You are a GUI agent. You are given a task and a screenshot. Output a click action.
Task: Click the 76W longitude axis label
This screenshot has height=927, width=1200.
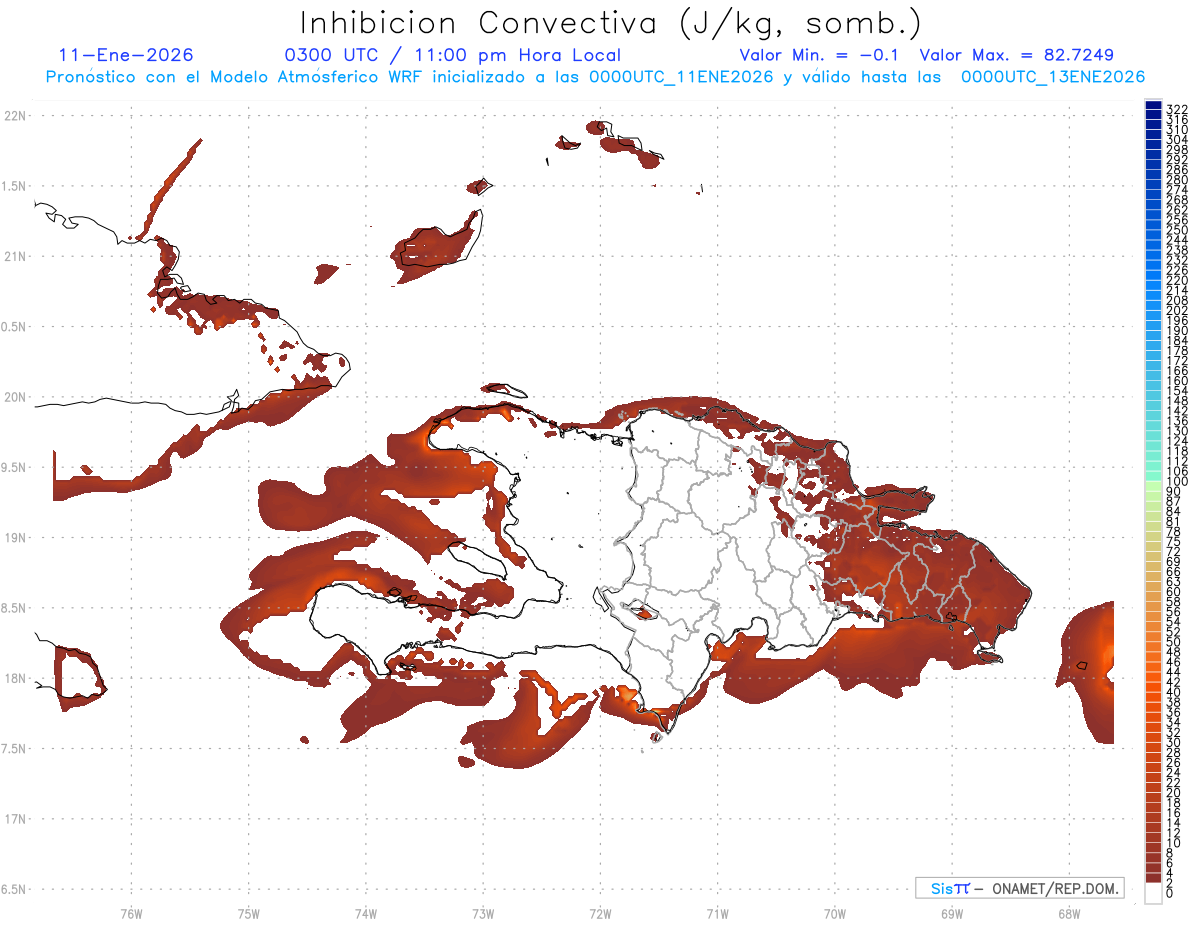click(x=131, y=912)
